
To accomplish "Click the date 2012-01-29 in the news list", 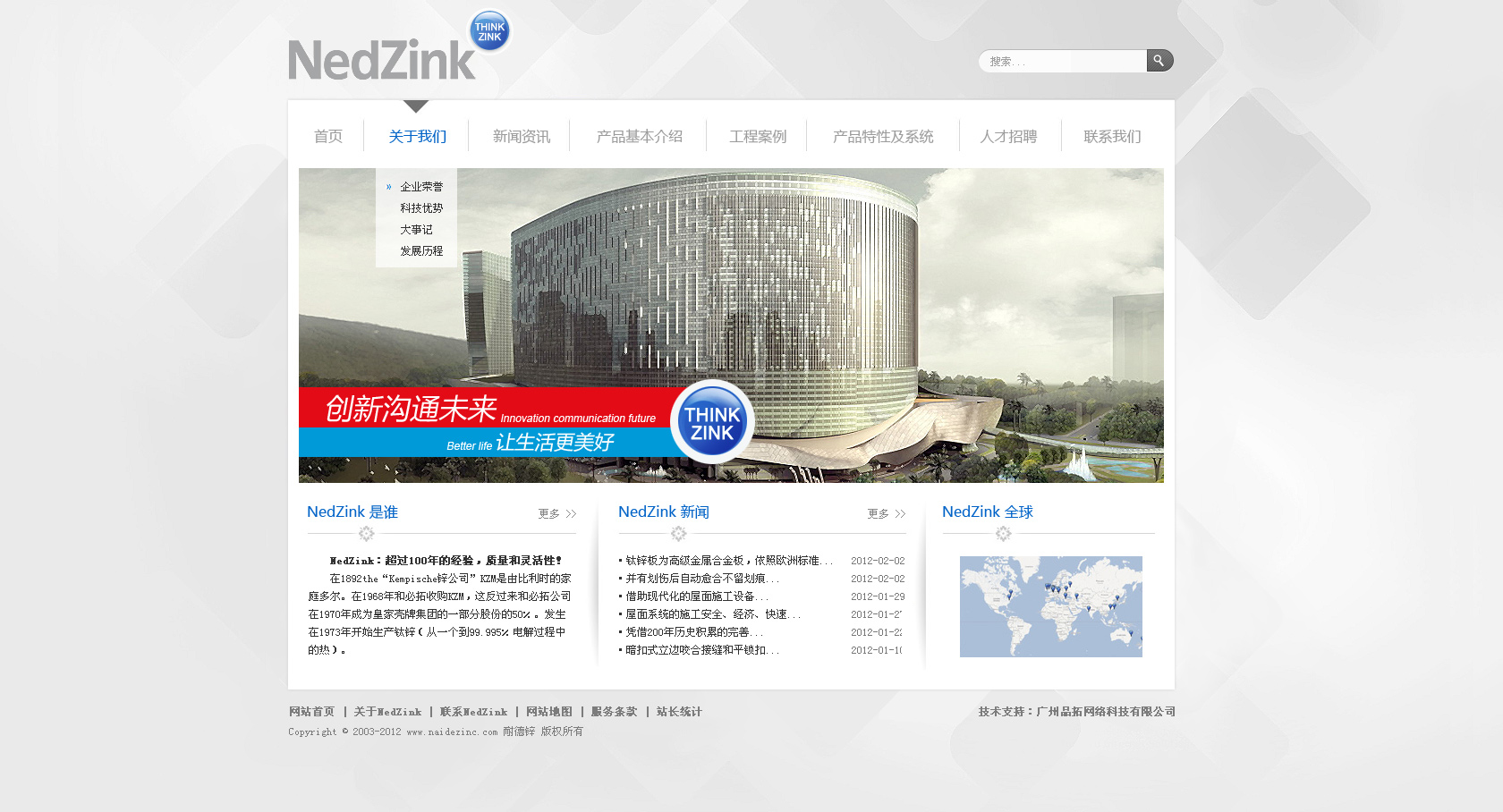I will coord(878,596).
